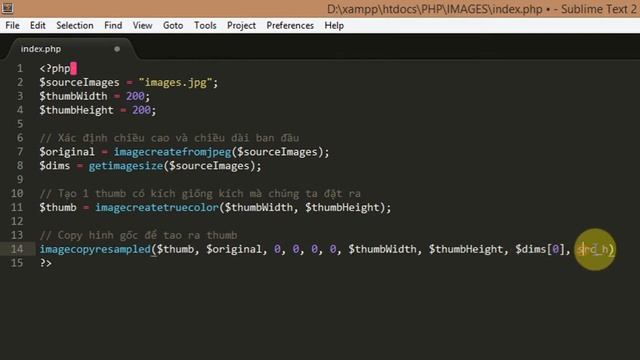
Task: Open the Selection menu
Action: point(75,25)
